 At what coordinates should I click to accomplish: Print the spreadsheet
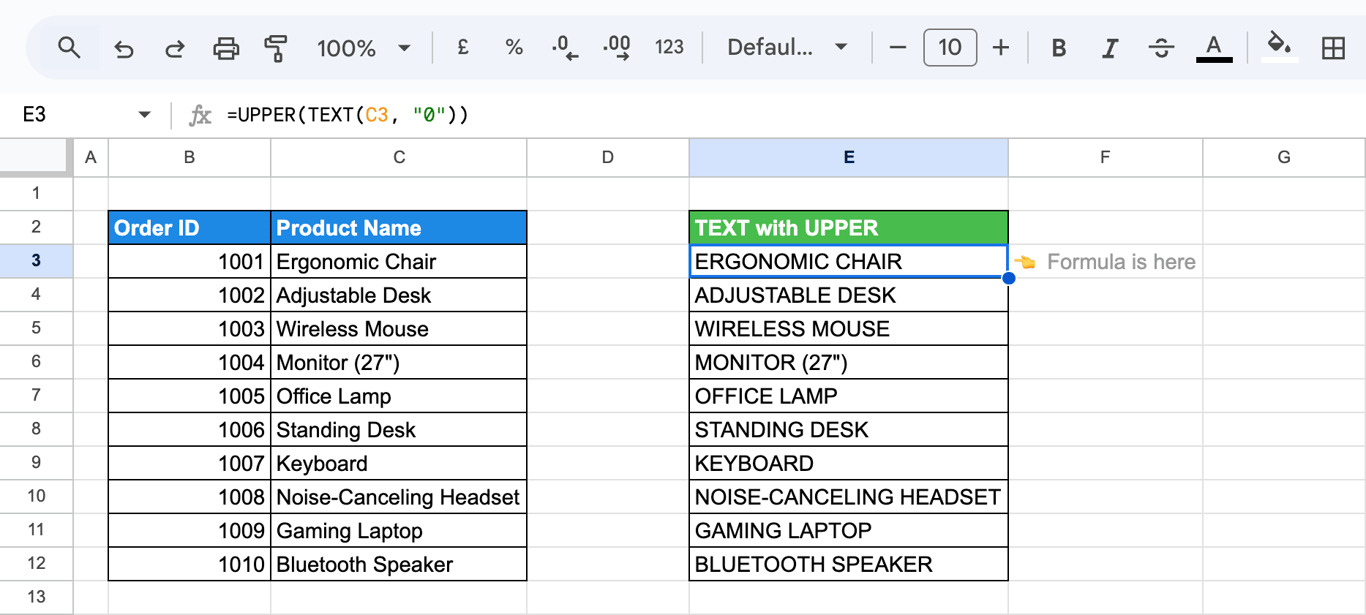(226, 48)
